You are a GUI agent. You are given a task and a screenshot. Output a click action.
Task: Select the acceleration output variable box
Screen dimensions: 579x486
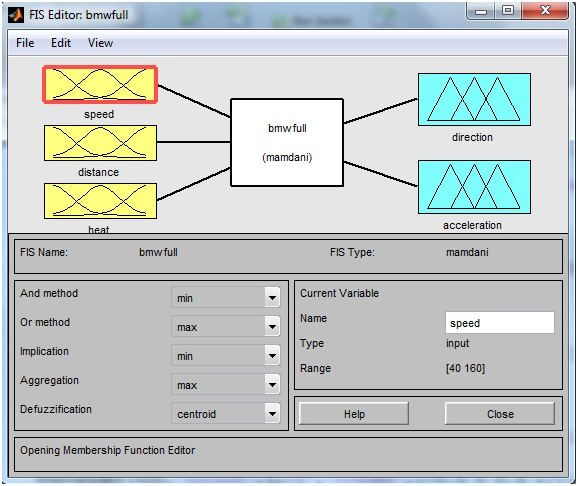[x=474, y=187]
